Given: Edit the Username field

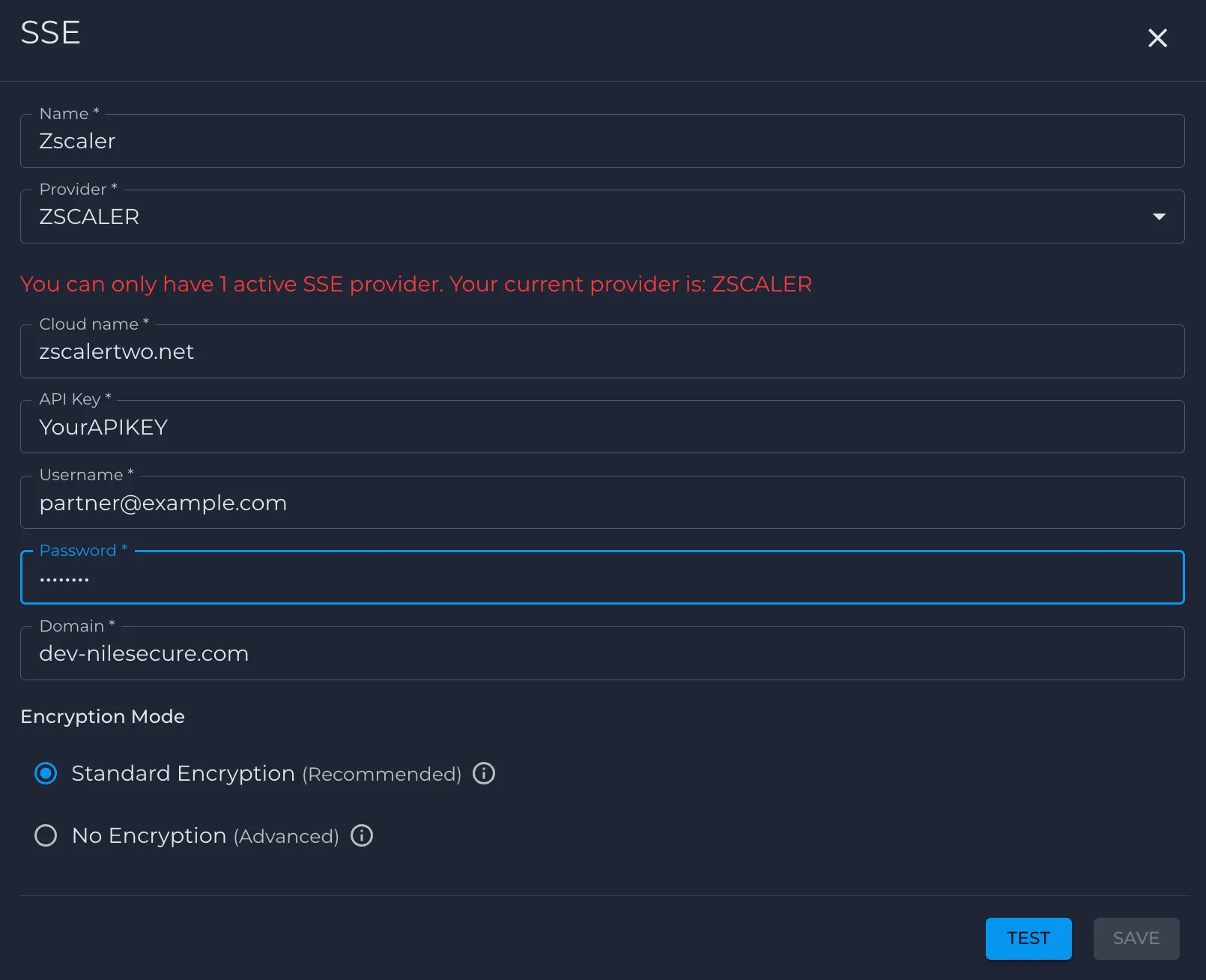Looking at the screenshot, I should pyautogui.click(x=602, y=503).
